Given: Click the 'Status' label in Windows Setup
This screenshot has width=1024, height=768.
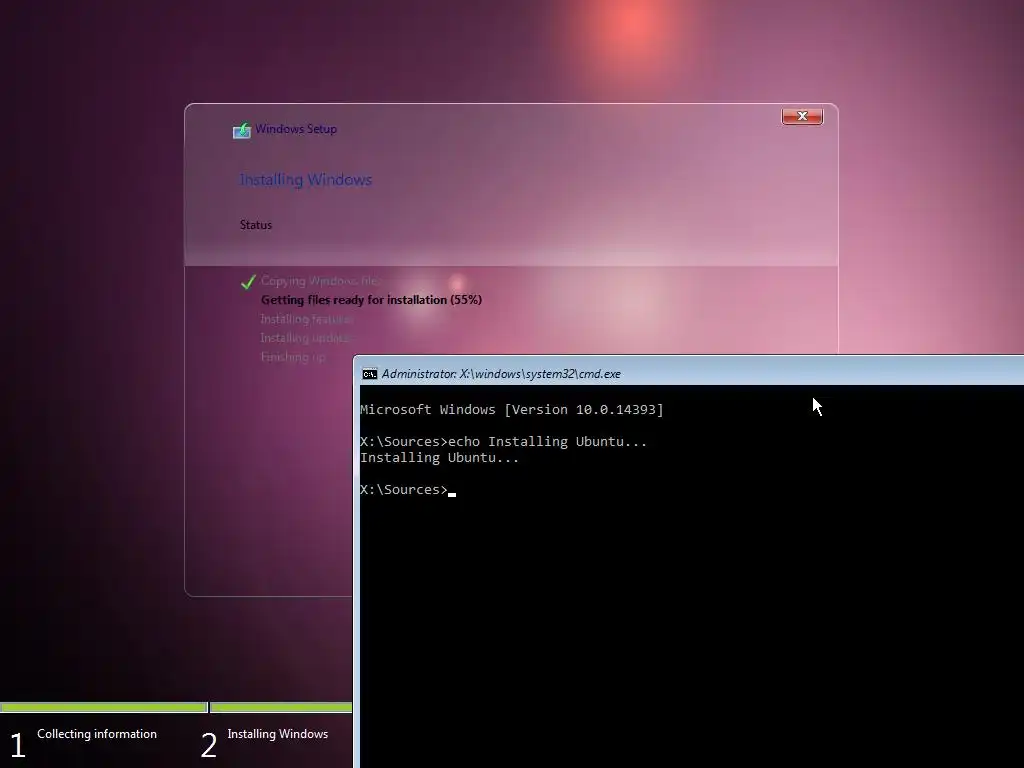Looking at the screenshot, I should [255, 225].
